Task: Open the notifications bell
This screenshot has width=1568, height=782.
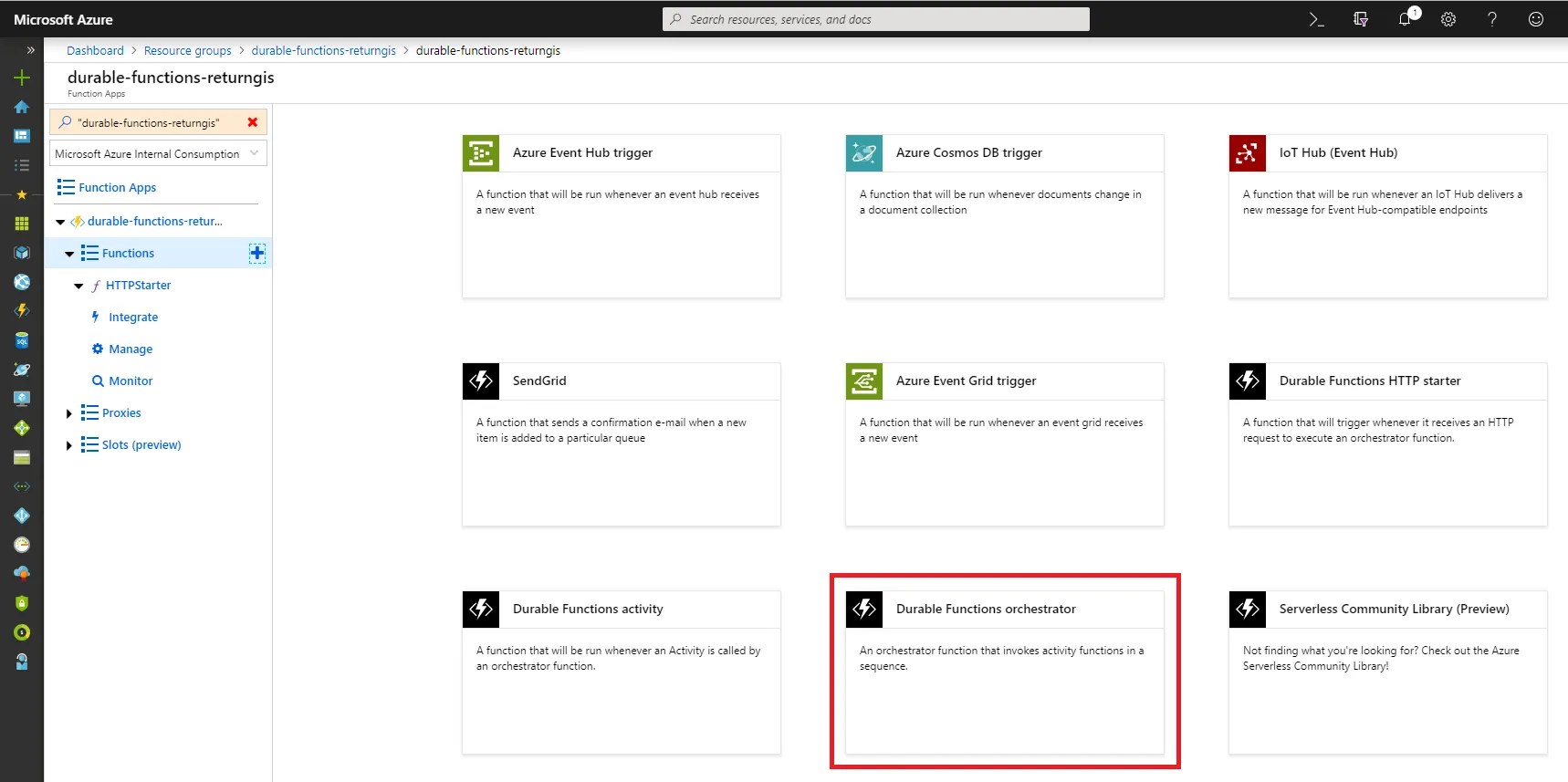Action: point(1406,18)
